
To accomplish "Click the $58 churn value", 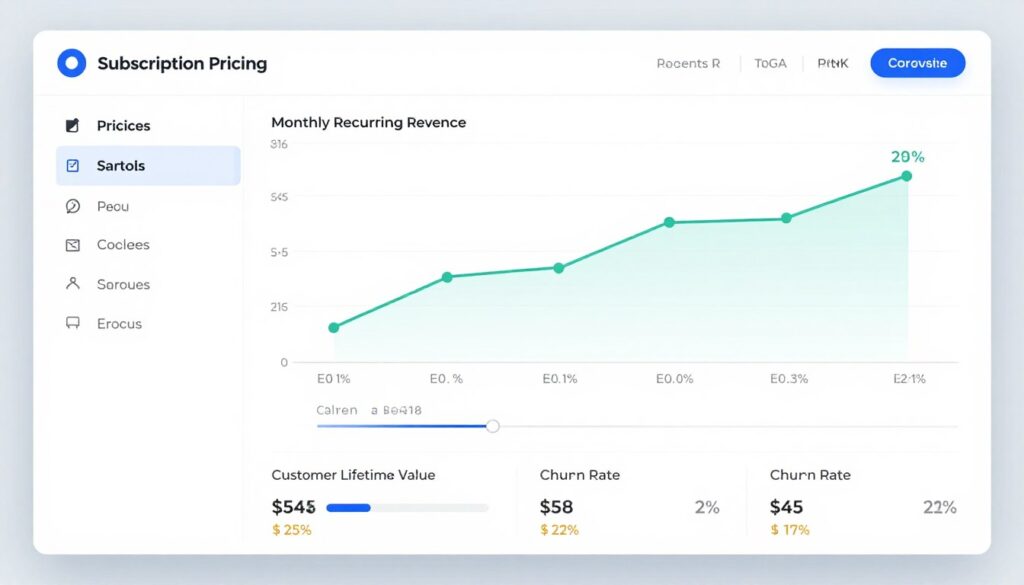I will (x=556, y=507).
